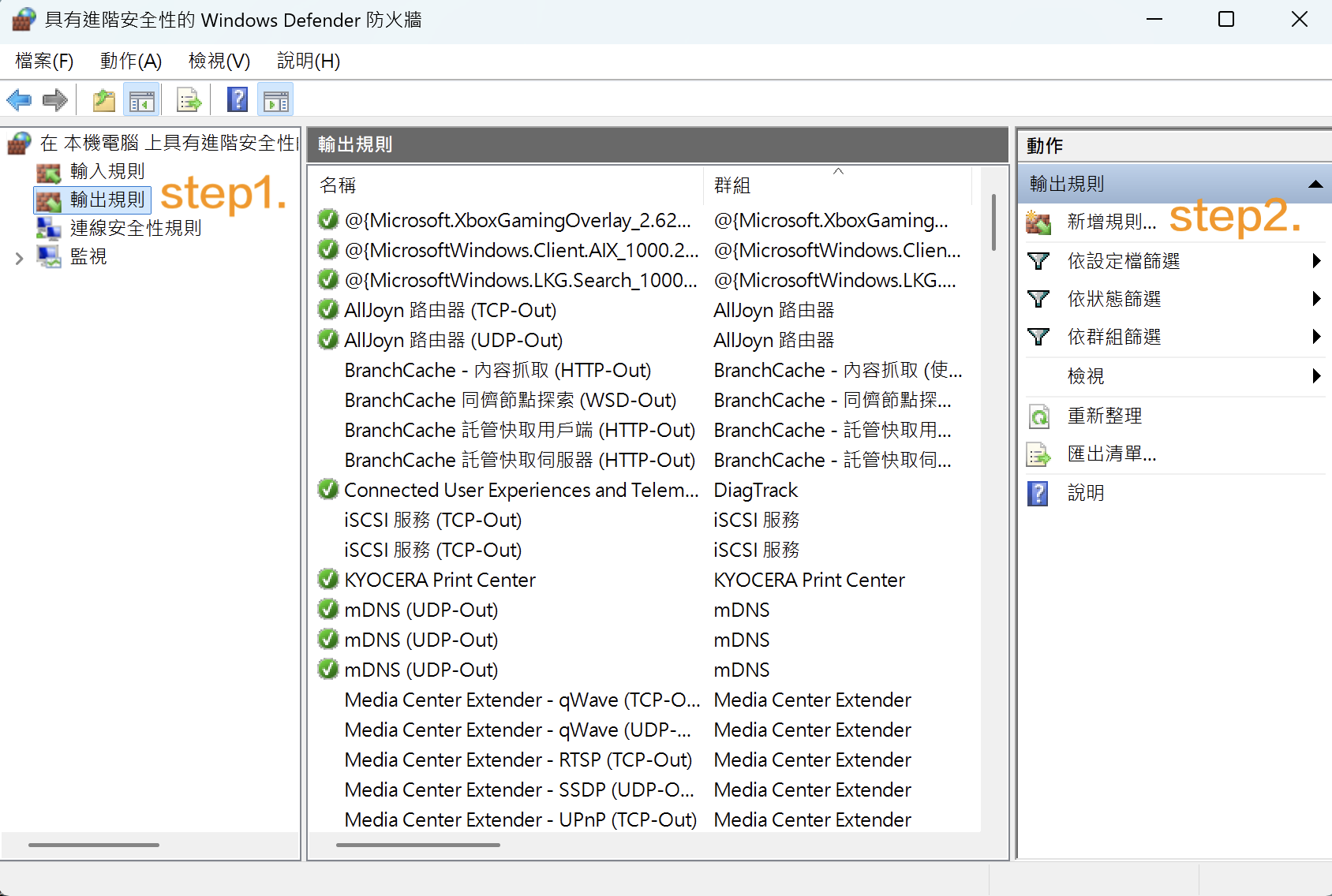Image resolution: width=1332 pixels, height=896 pixels.
Task: Sort rules by the 群組 column header
Action: click(x=732, y=185)
